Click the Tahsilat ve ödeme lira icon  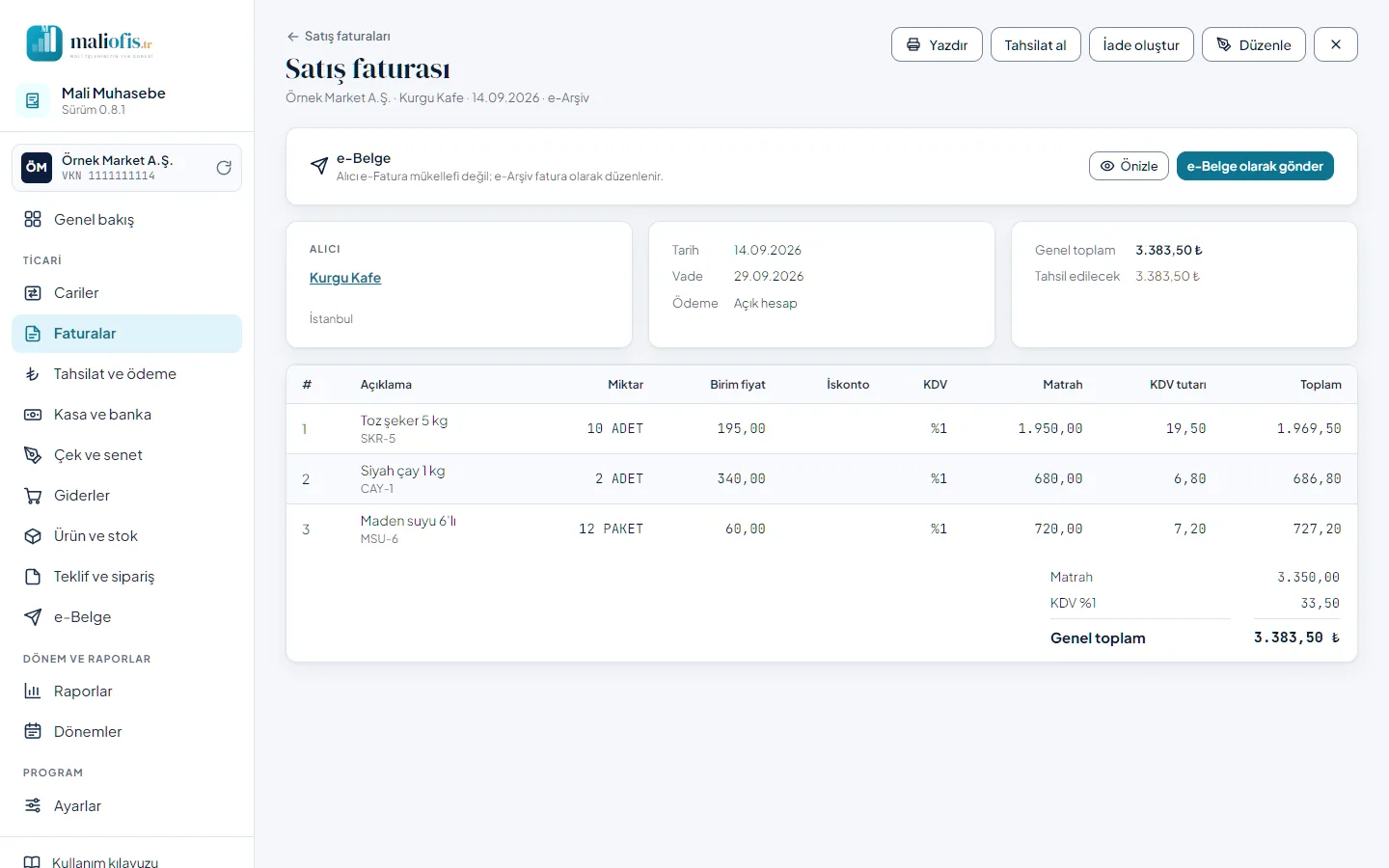tap(33, 374)
